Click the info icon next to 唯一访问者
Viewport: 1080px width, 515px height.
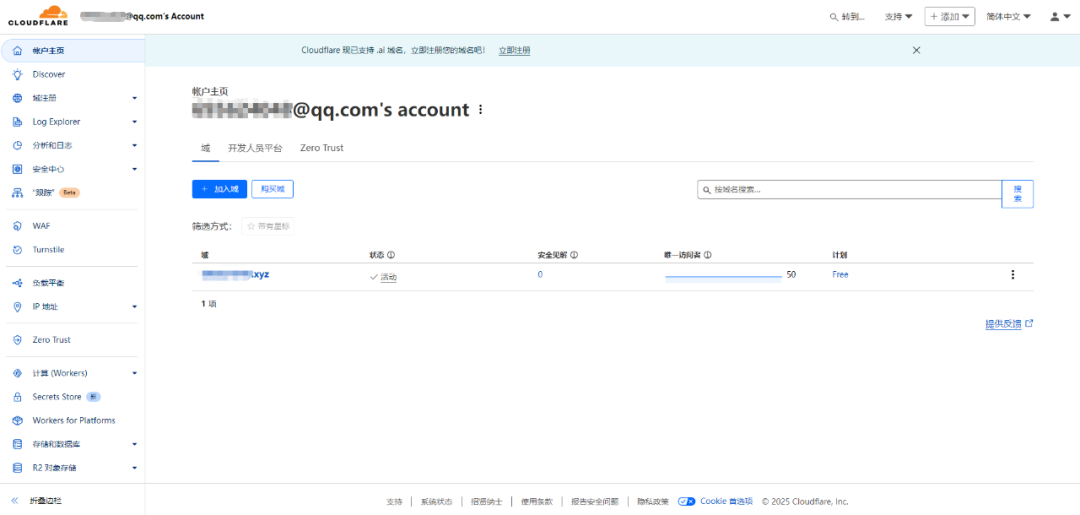click(x=707, y=255)
